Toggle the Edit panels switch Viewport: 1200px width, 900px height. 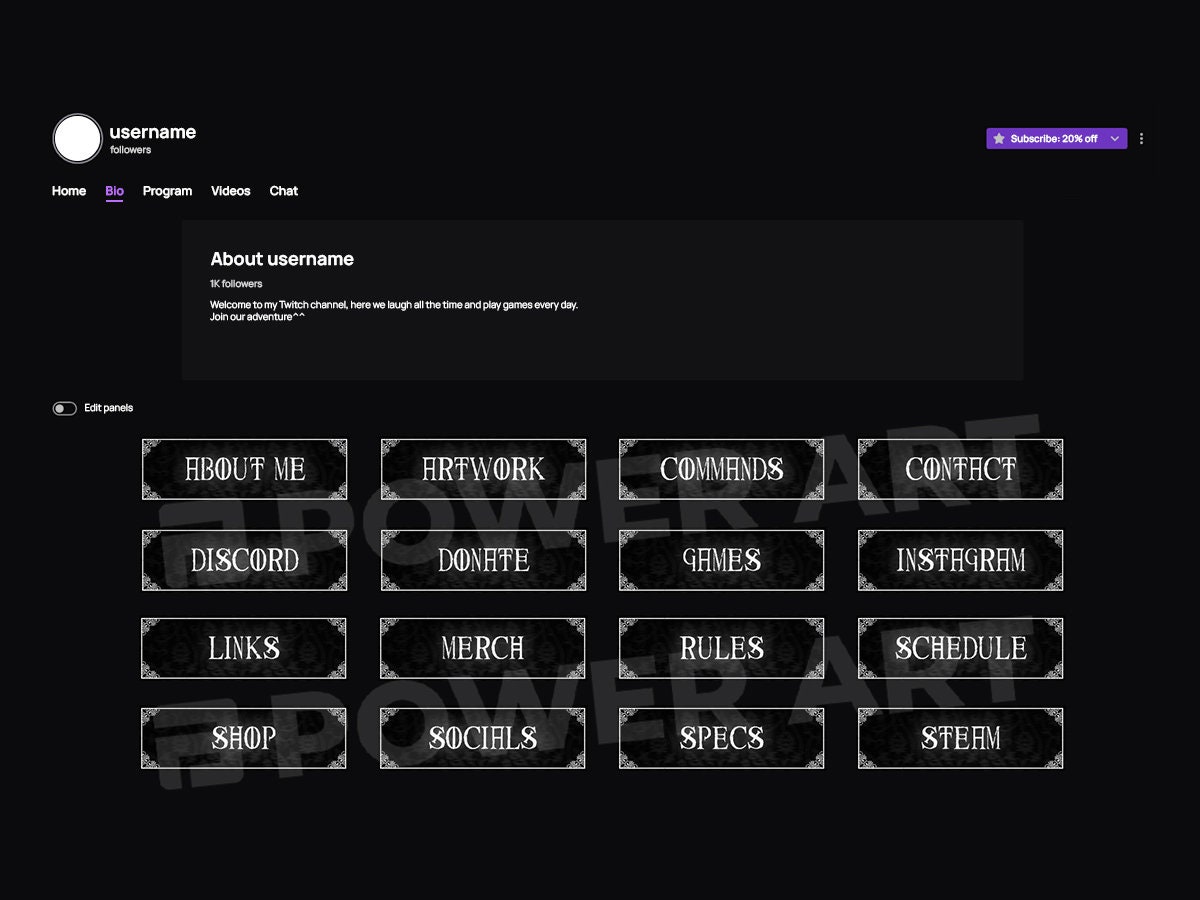click(x=64, y=408)
